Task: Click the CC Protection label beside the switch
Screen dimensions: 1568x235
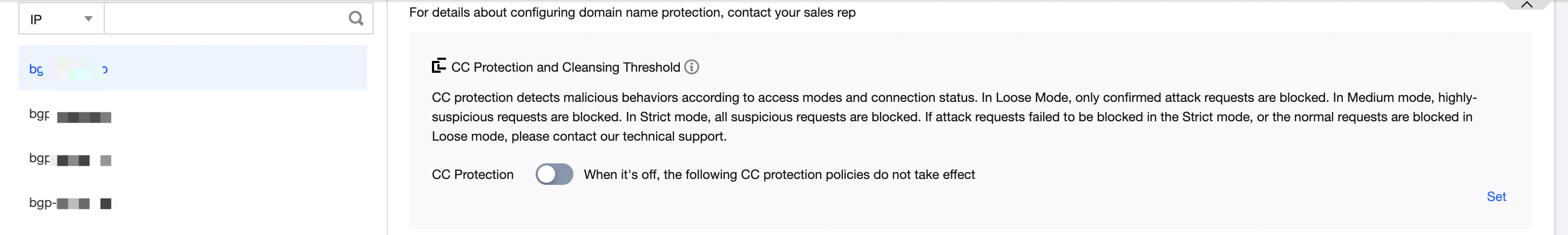Action: coord(472,175)
